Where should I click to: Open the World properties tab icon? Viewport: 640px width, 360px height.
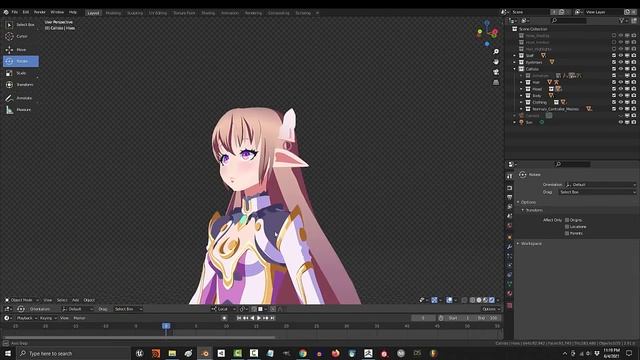click(509, 226)
